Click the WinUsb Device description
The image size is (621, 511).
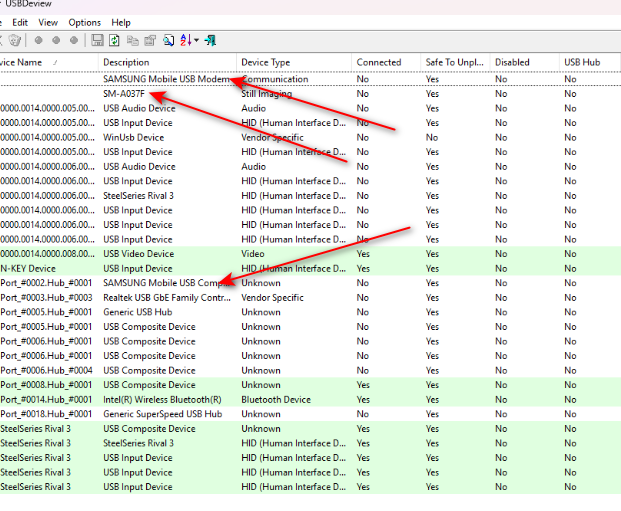click(x=133, y=137)
